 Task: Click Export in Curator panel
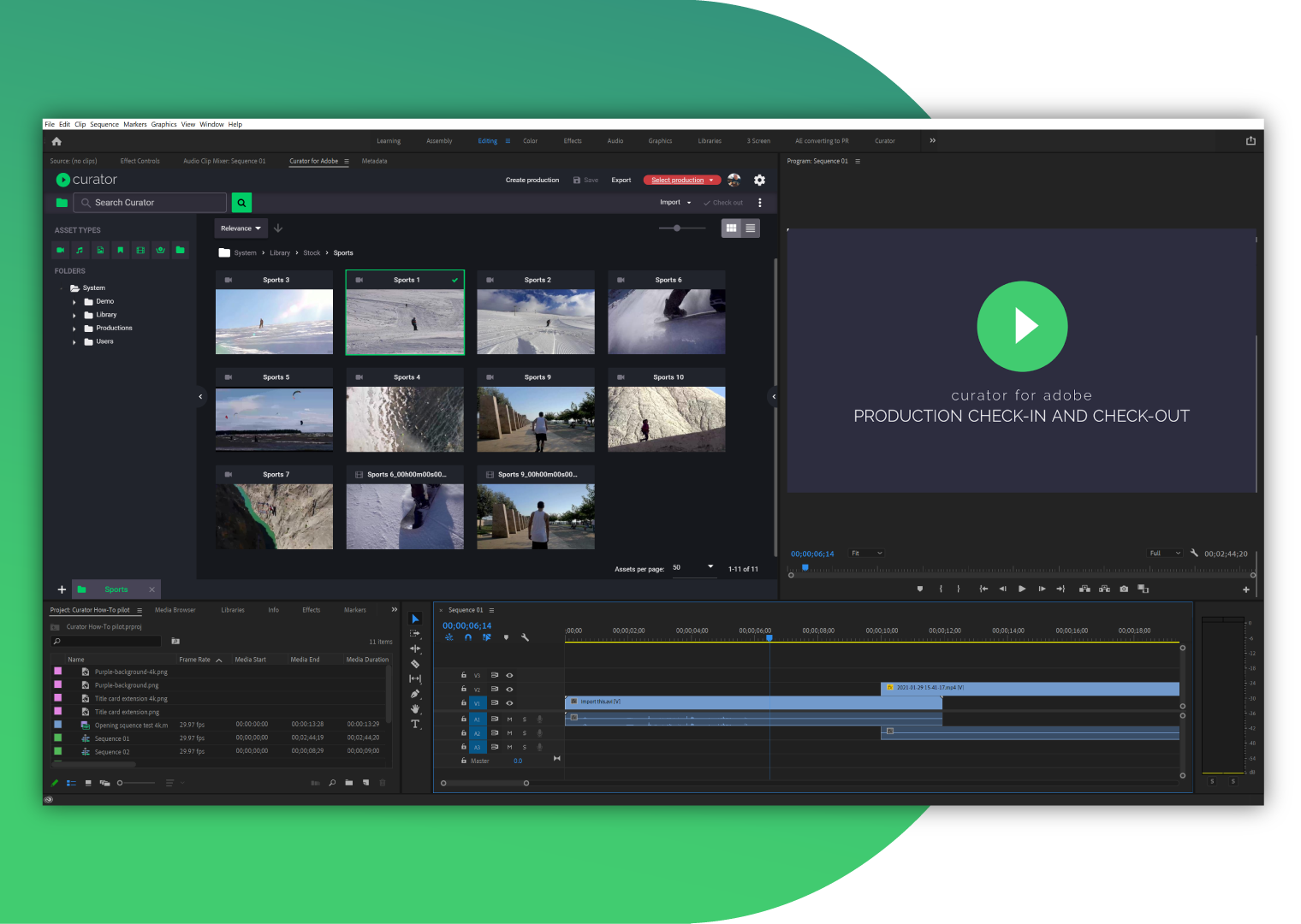point(621,181)
